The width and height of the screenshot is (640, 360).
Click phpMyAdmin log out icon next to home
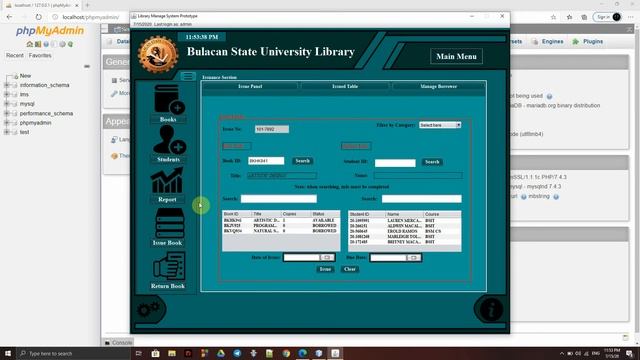click(x=38, y=44)
